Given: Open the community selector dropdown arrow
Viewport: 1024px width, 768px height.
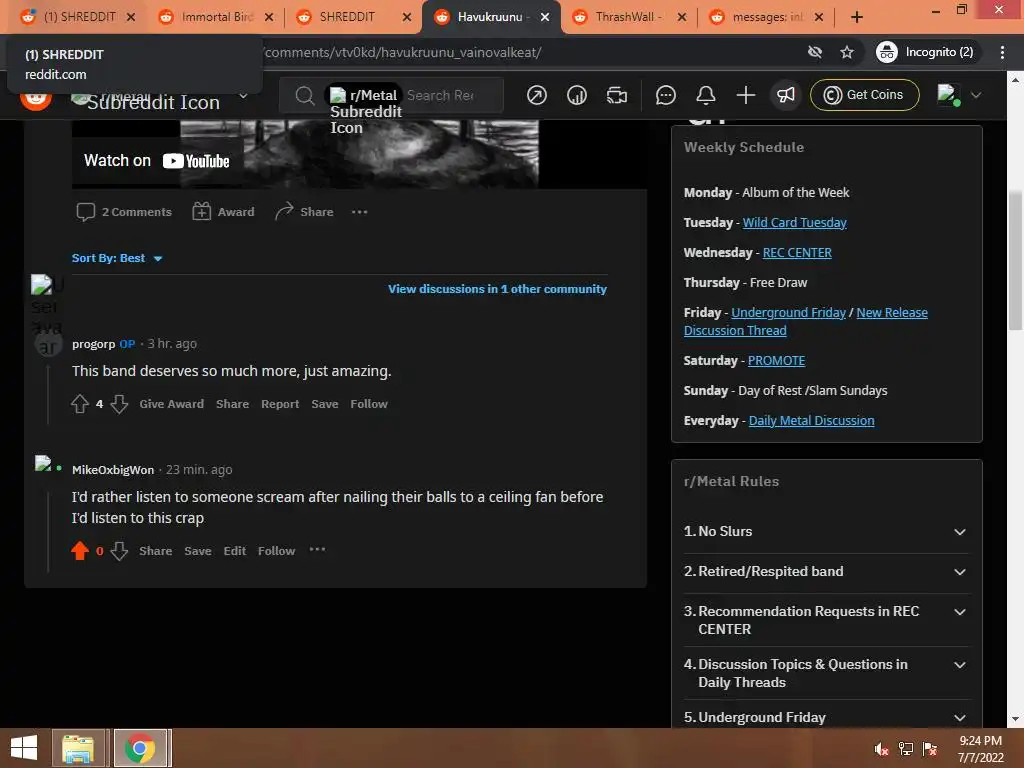Looking at the screenshot, I should point(244,95).
